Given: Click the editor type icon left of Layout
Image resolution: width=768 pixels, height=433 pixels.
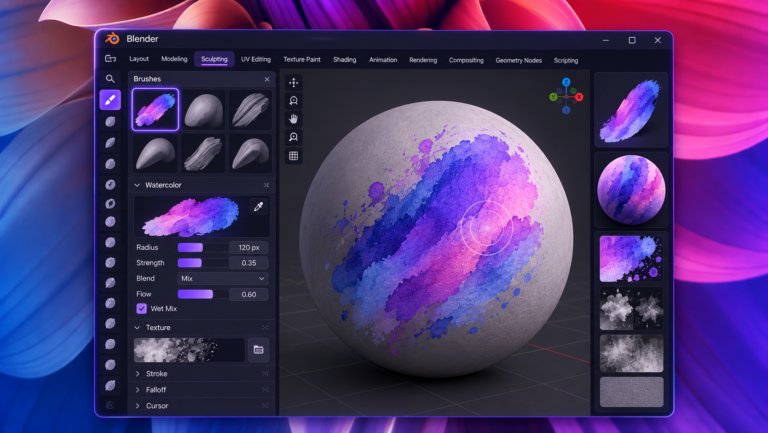Looking at the screenshot, I should pyautogui.click(x=110, y=59).
